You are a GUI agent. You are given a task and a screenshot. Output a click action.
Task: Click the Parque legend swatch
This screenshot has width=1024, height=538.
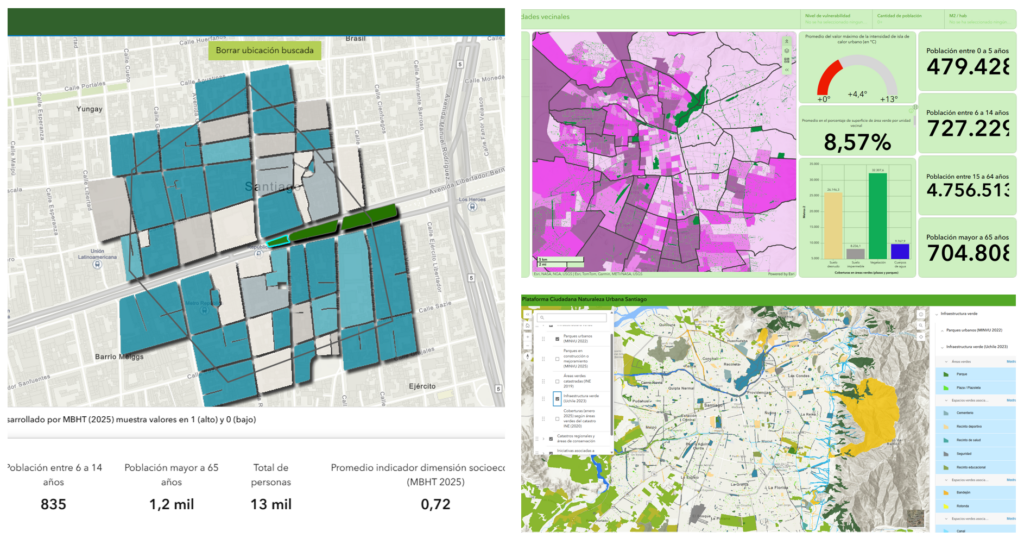point(946,373)
